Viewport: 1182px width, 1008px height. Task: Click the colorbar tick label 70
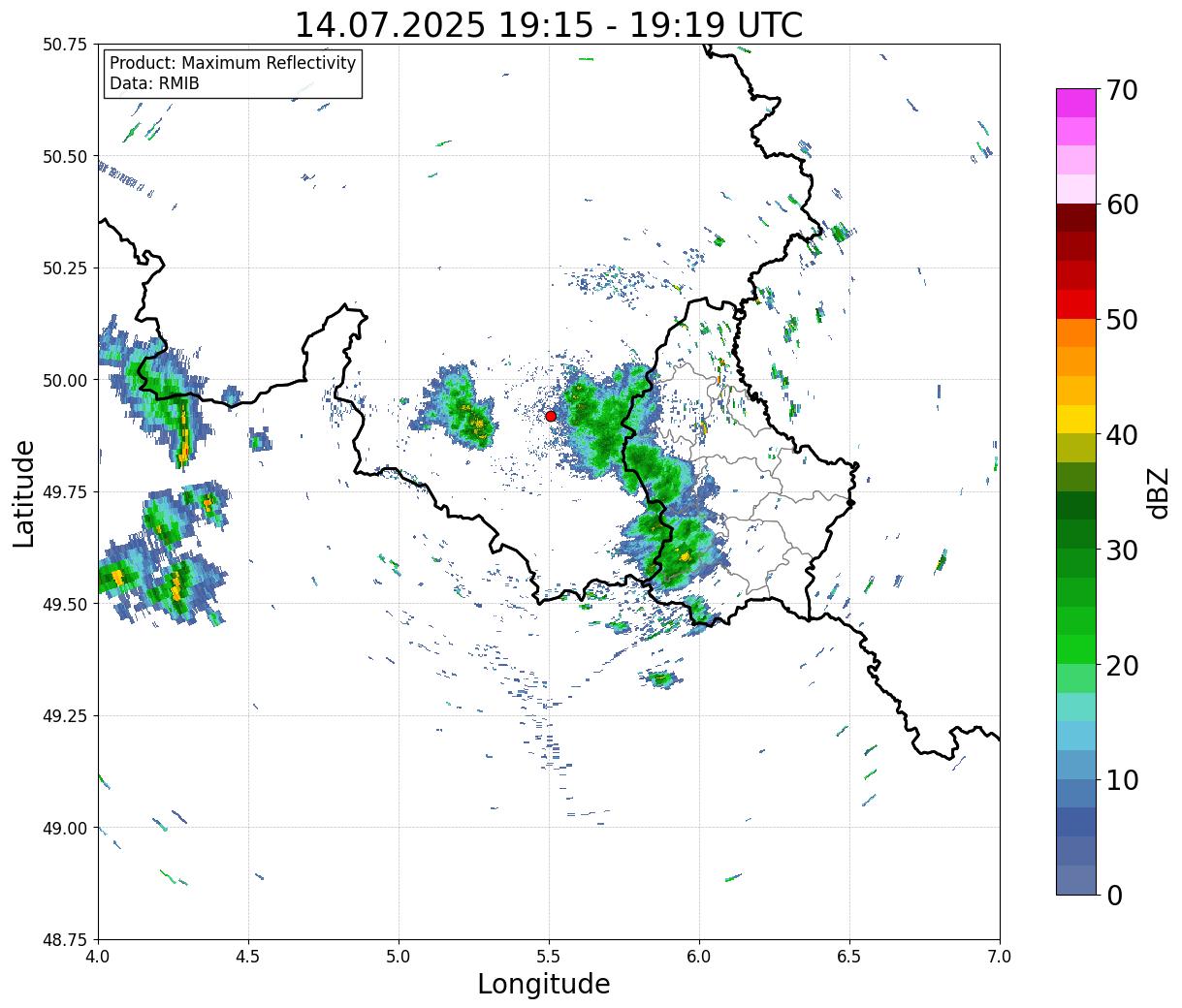point(1121,90)
